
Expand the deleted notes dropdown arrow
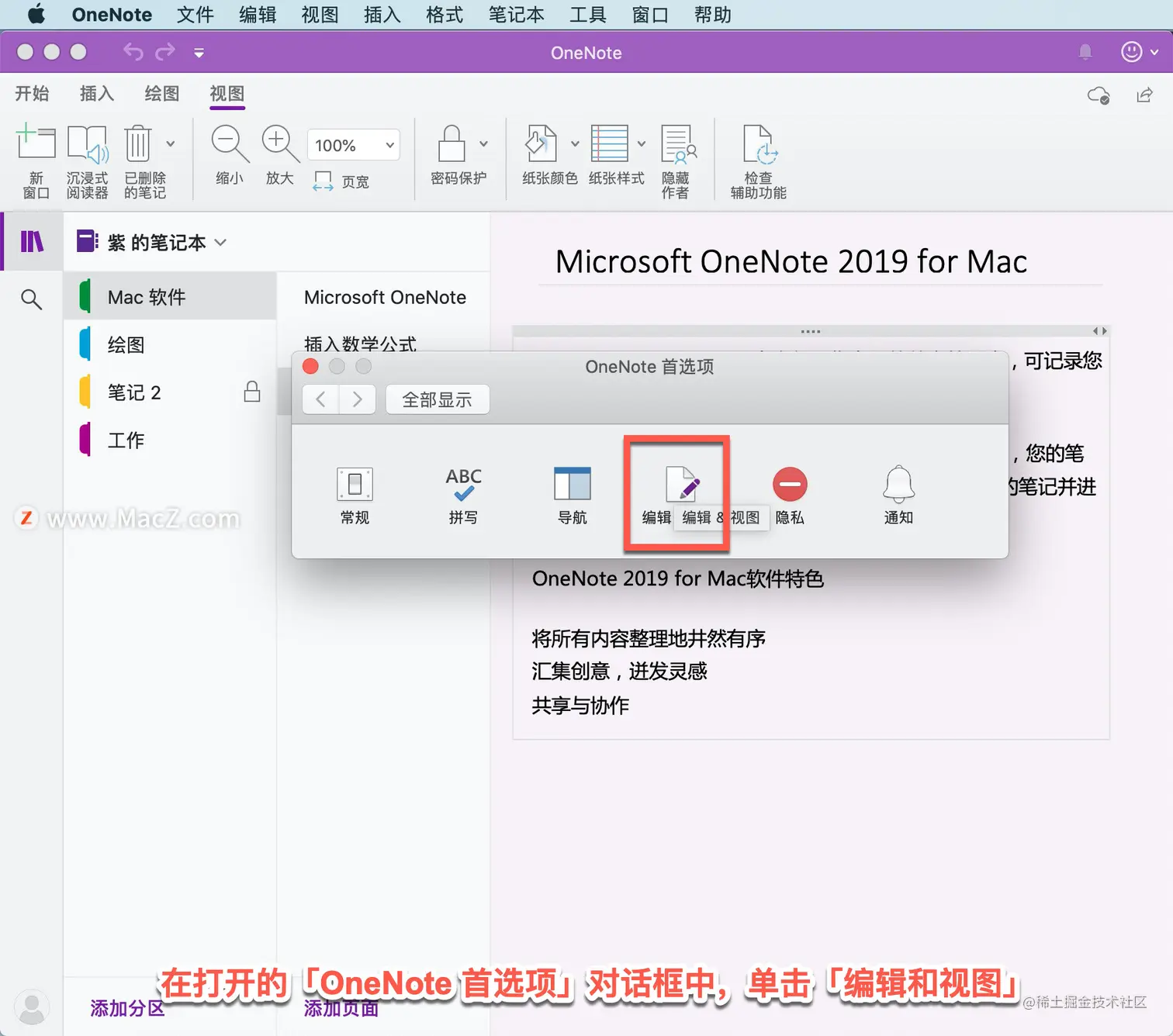[x=171, y=144]
